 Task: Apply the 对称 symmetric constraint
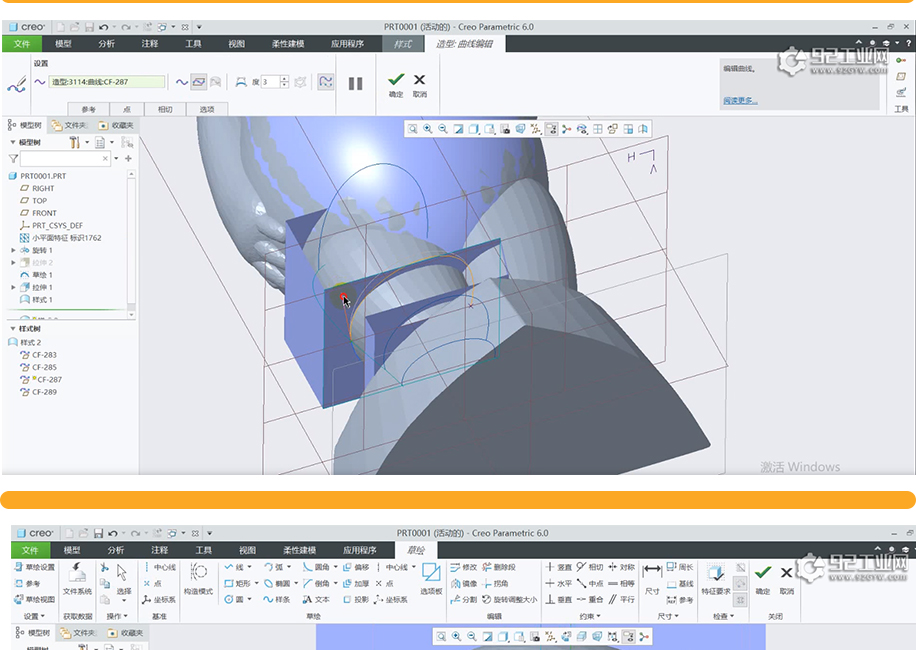pos(622,567)
